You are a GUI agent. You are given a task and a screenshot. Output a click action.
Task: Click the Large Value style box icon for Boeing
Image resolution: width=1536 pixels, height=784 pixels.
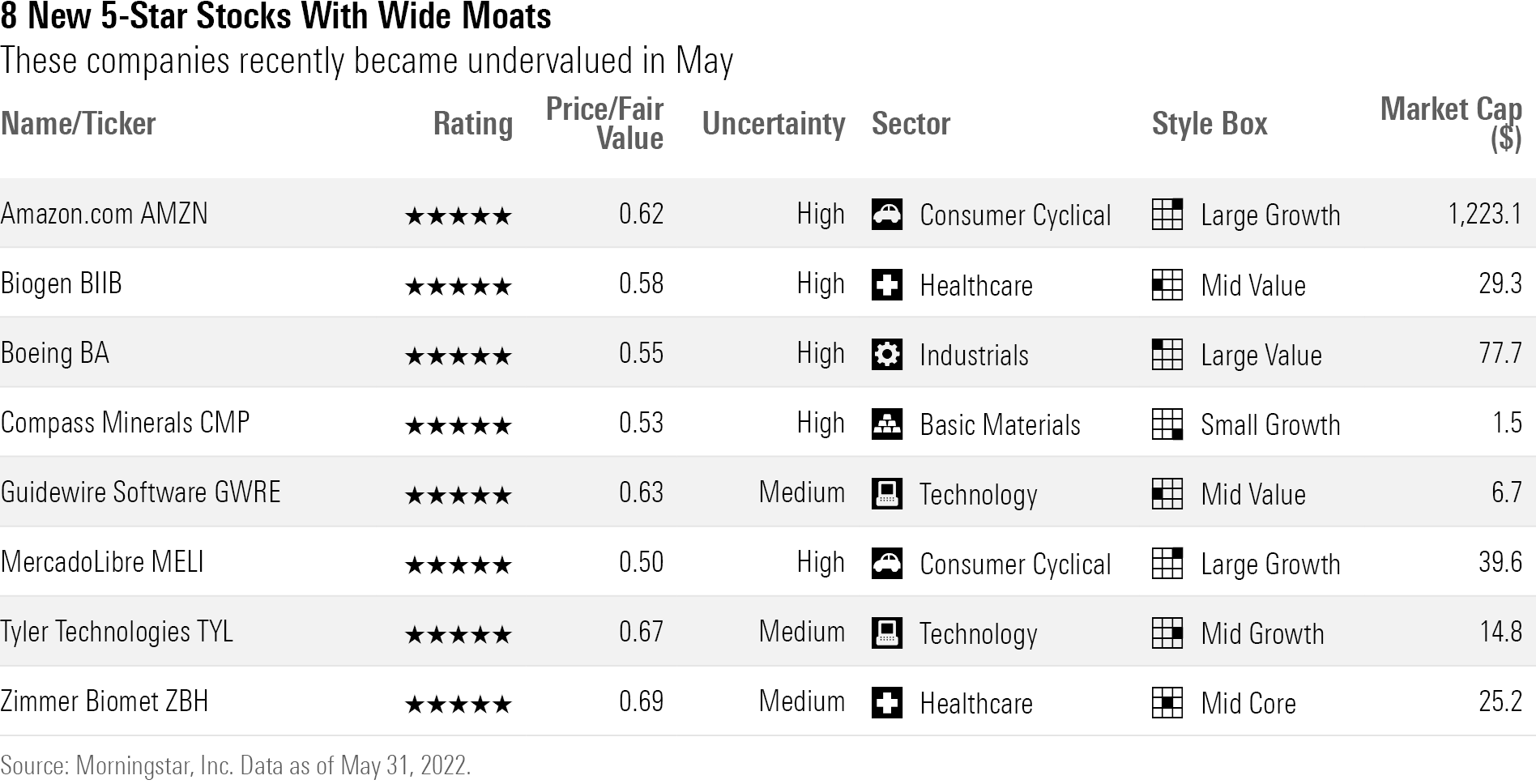[x=1167, y=355]
